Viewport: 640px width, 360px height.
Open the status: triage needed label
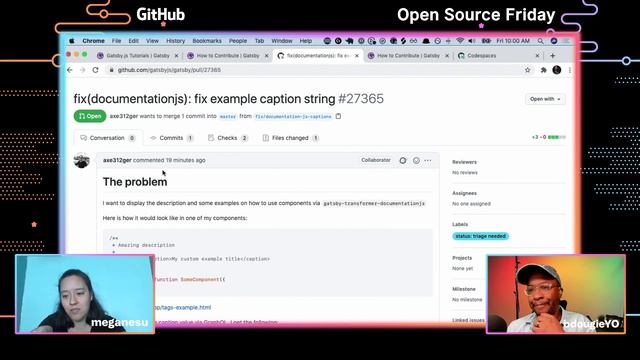pos(480,236)
